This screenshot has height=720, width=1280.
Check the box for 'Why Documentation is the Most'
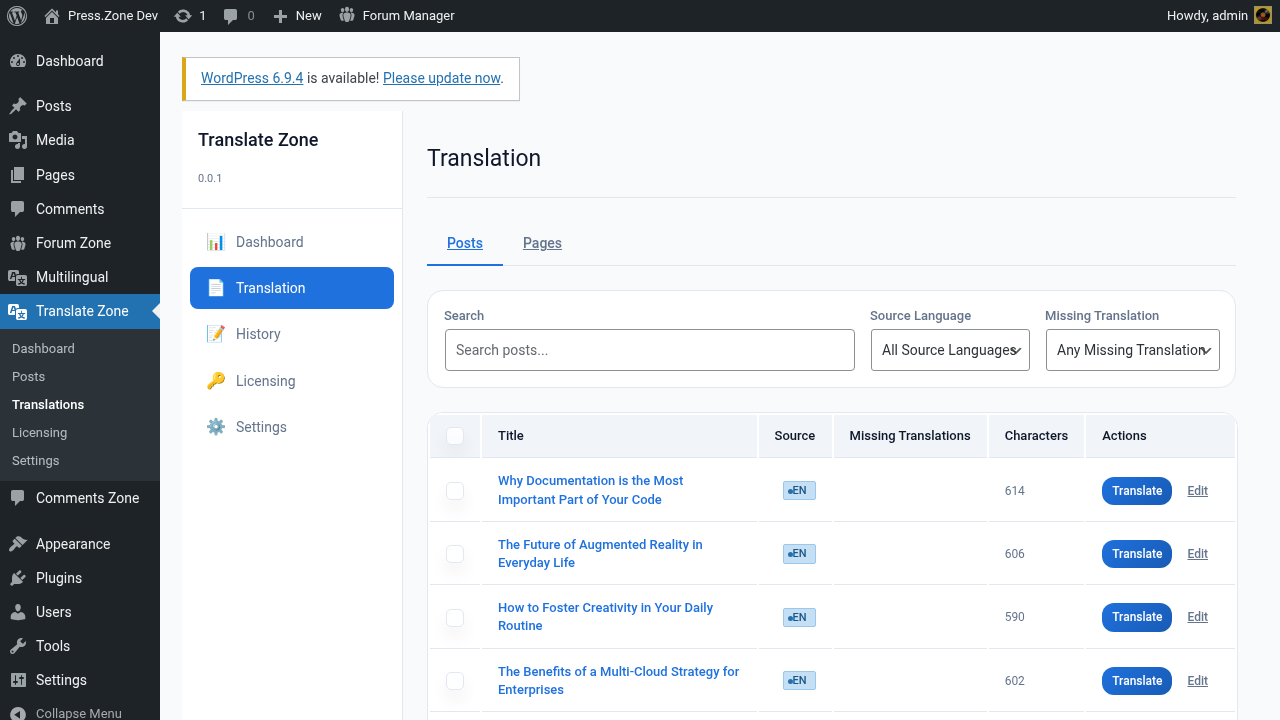tap(455, 491)
